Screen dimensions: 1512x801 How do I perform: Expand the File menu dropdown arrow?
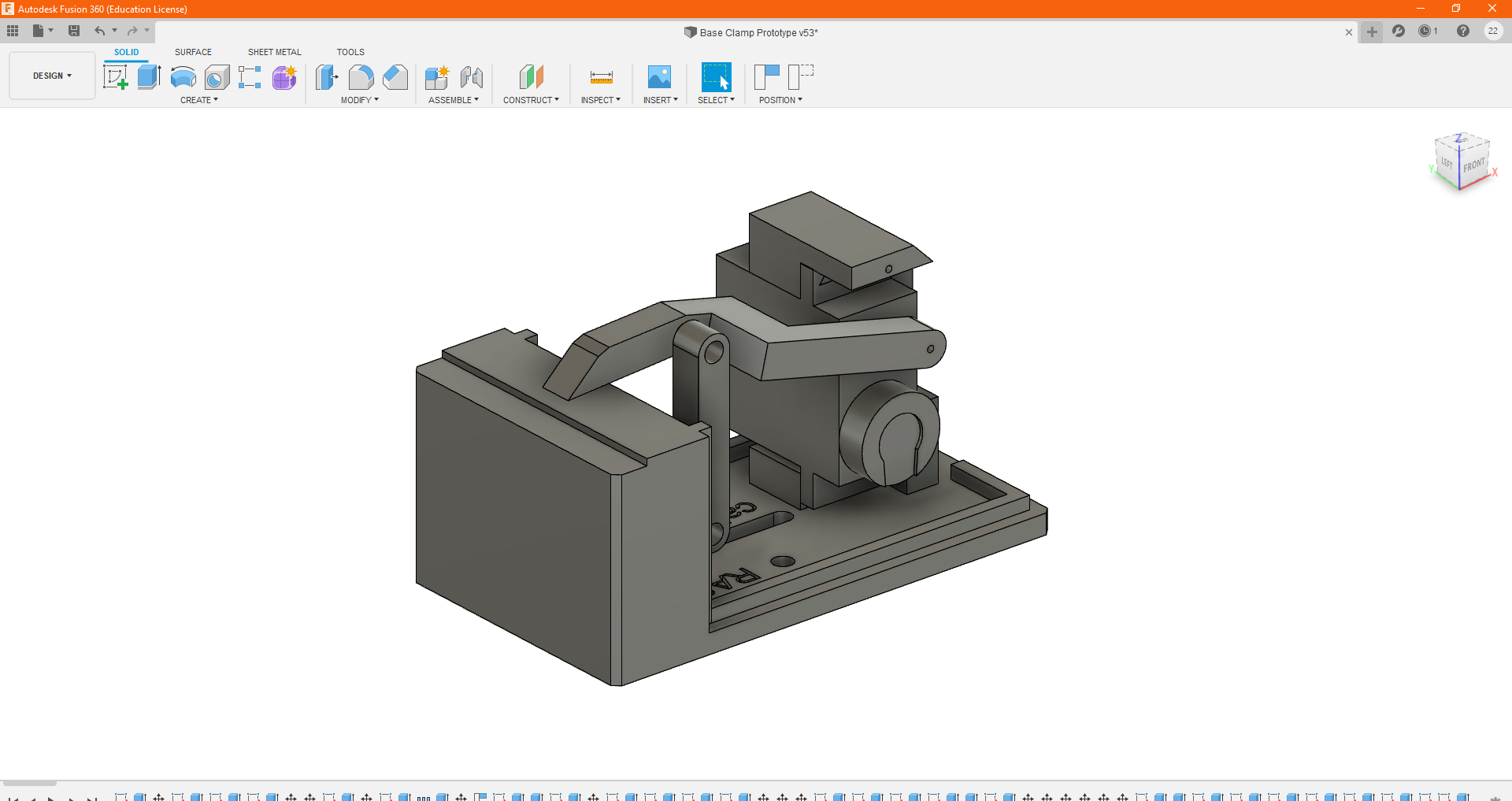pyautogui.click(x=51, y=31)
